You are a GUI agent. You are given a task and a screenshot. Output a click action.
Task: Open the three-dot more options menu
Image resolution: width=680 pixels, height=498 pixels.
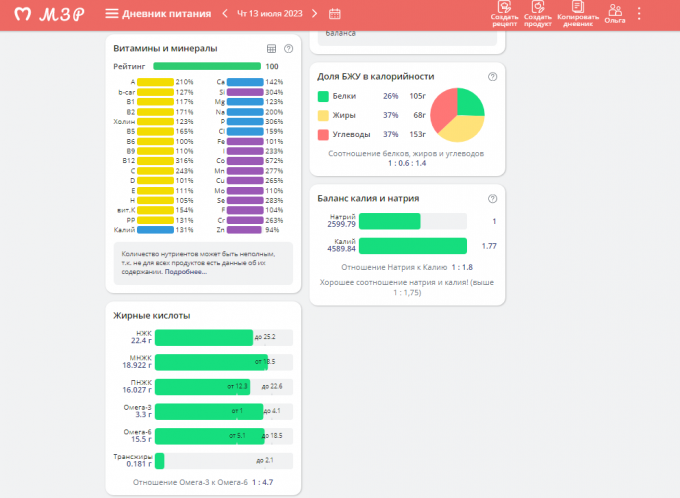tap(640, 14)
